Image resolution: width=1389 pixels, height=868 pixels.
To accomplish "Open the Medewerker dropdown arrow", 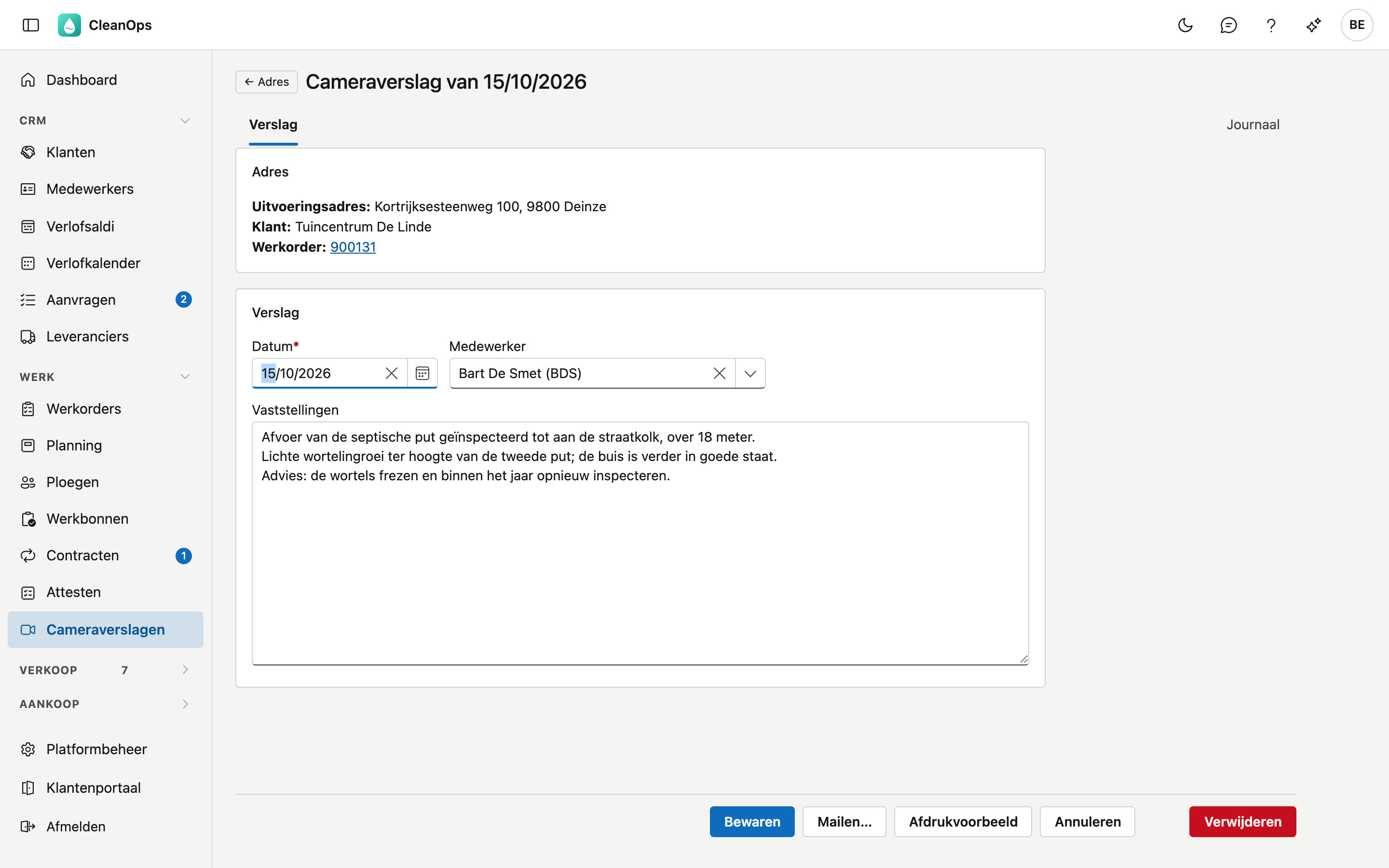I will coord(750,373).
